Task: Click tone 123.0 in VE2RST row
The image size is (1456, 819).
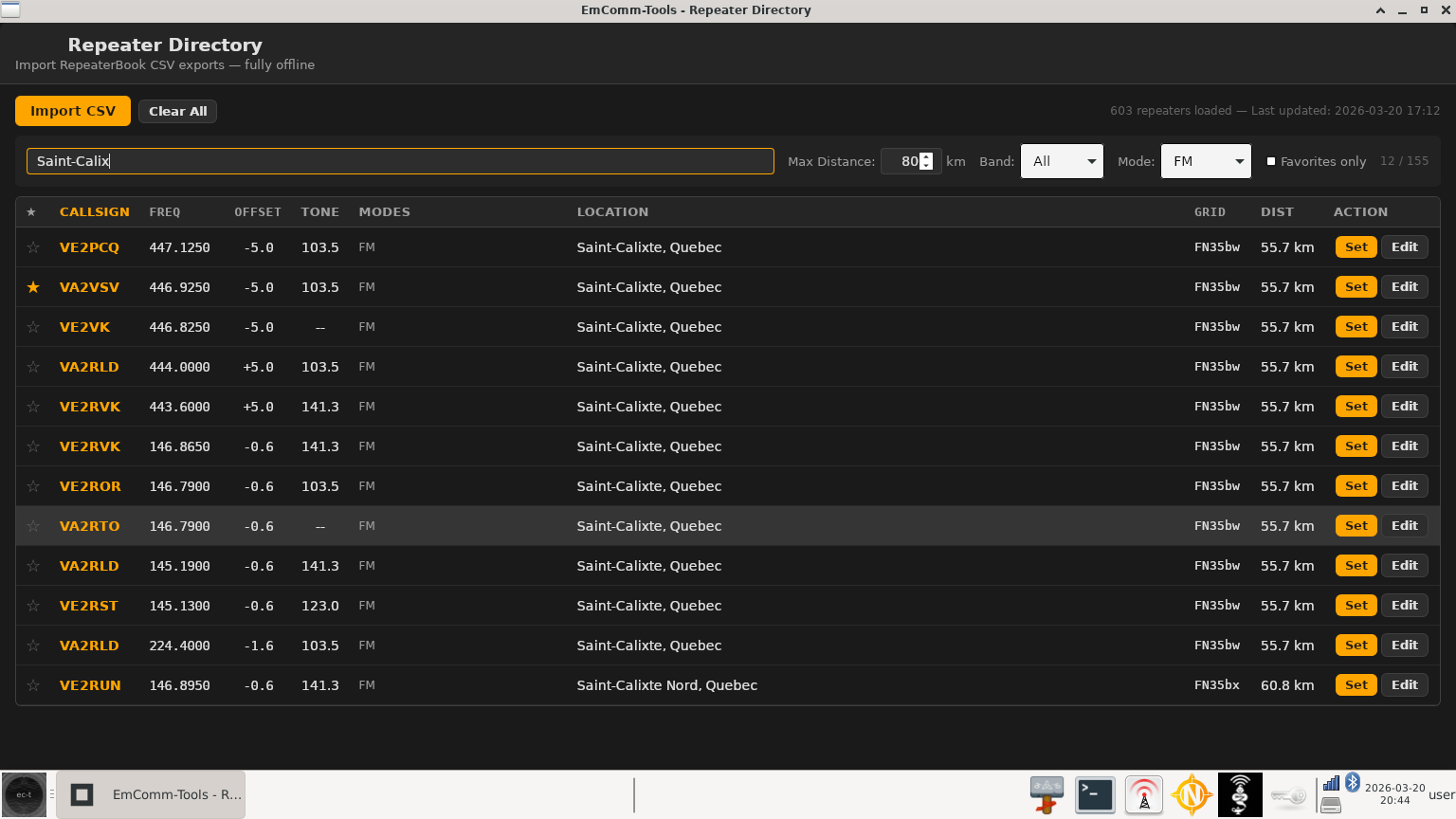Action: (x=319, y=606)
